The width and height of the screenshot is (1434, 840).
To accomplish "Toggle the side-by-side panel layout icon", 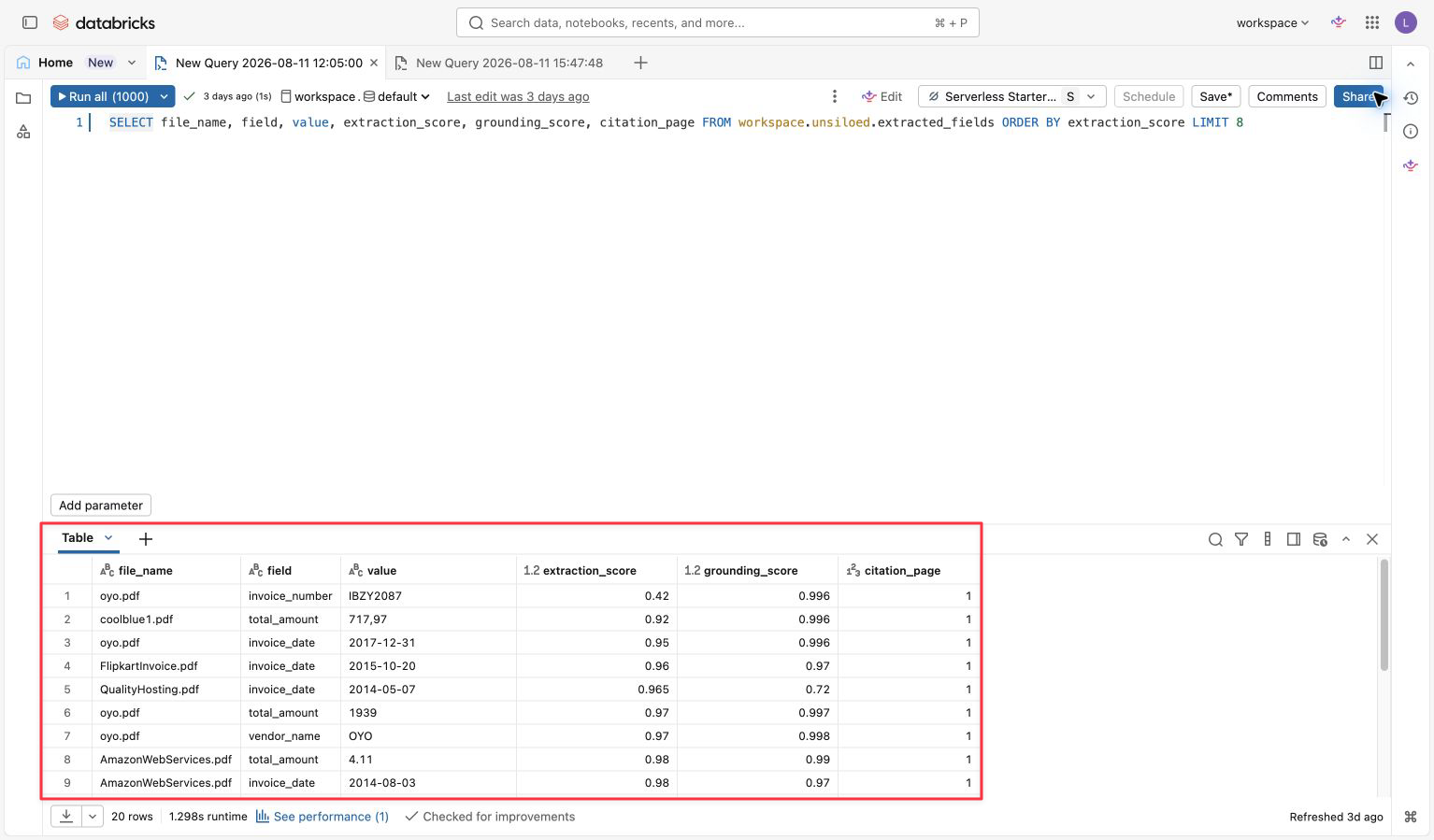I will 1376,63.
